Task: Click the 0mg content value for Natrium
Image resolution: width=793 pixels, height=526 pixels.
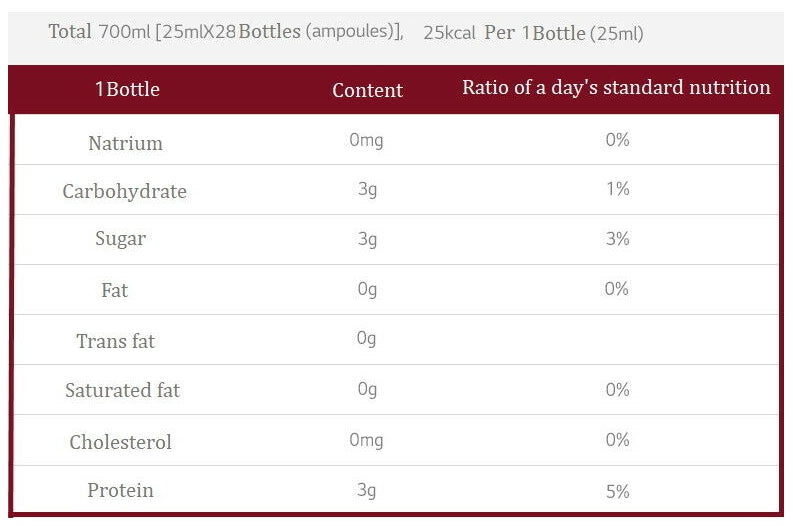Action: pos(366,140)
